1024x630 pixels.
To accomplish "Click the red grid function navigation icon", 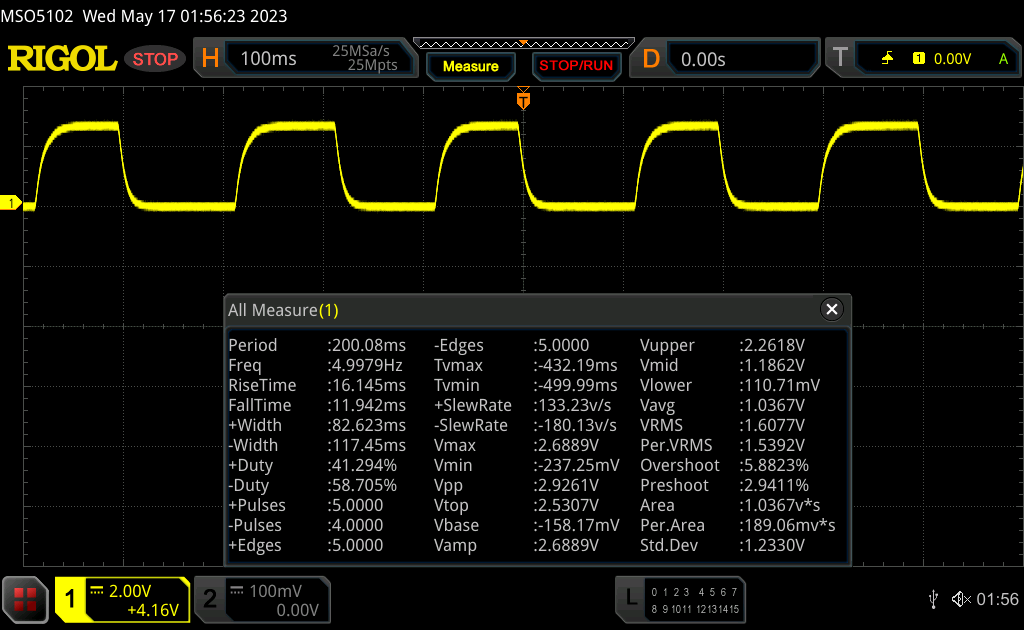I will (x=25, y=599).
